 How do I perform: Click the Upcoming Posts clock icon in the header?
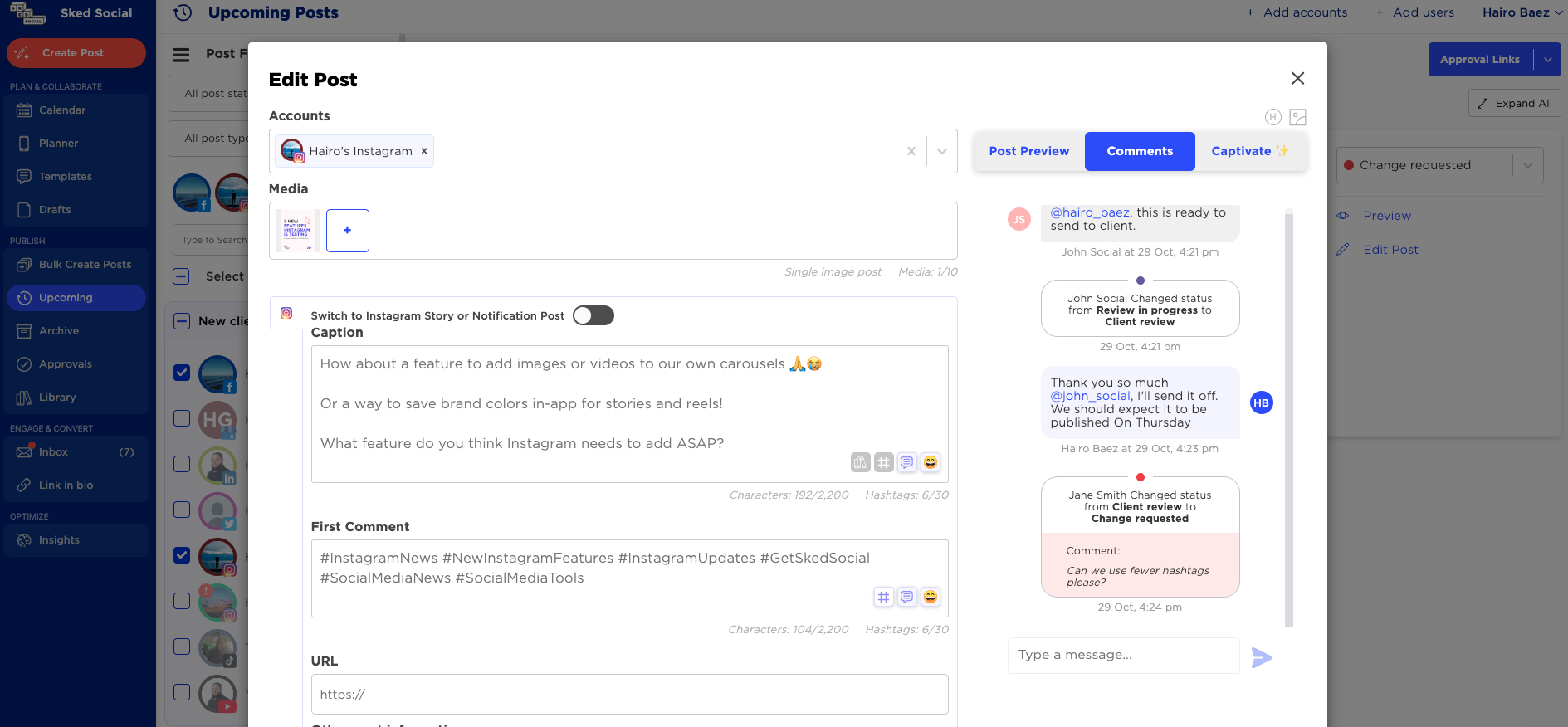pyautogui.click(x=183, y=12)
